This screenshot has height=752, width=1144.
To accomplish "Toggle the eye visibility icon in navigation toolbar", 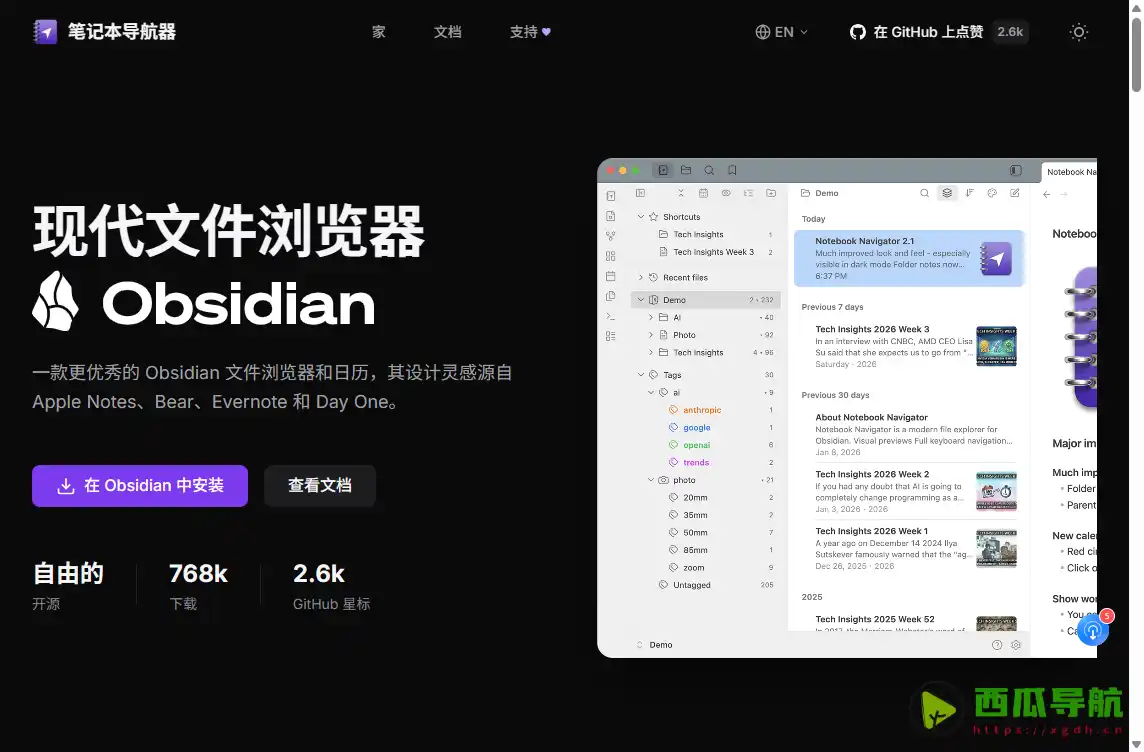I will click(726, 193).
